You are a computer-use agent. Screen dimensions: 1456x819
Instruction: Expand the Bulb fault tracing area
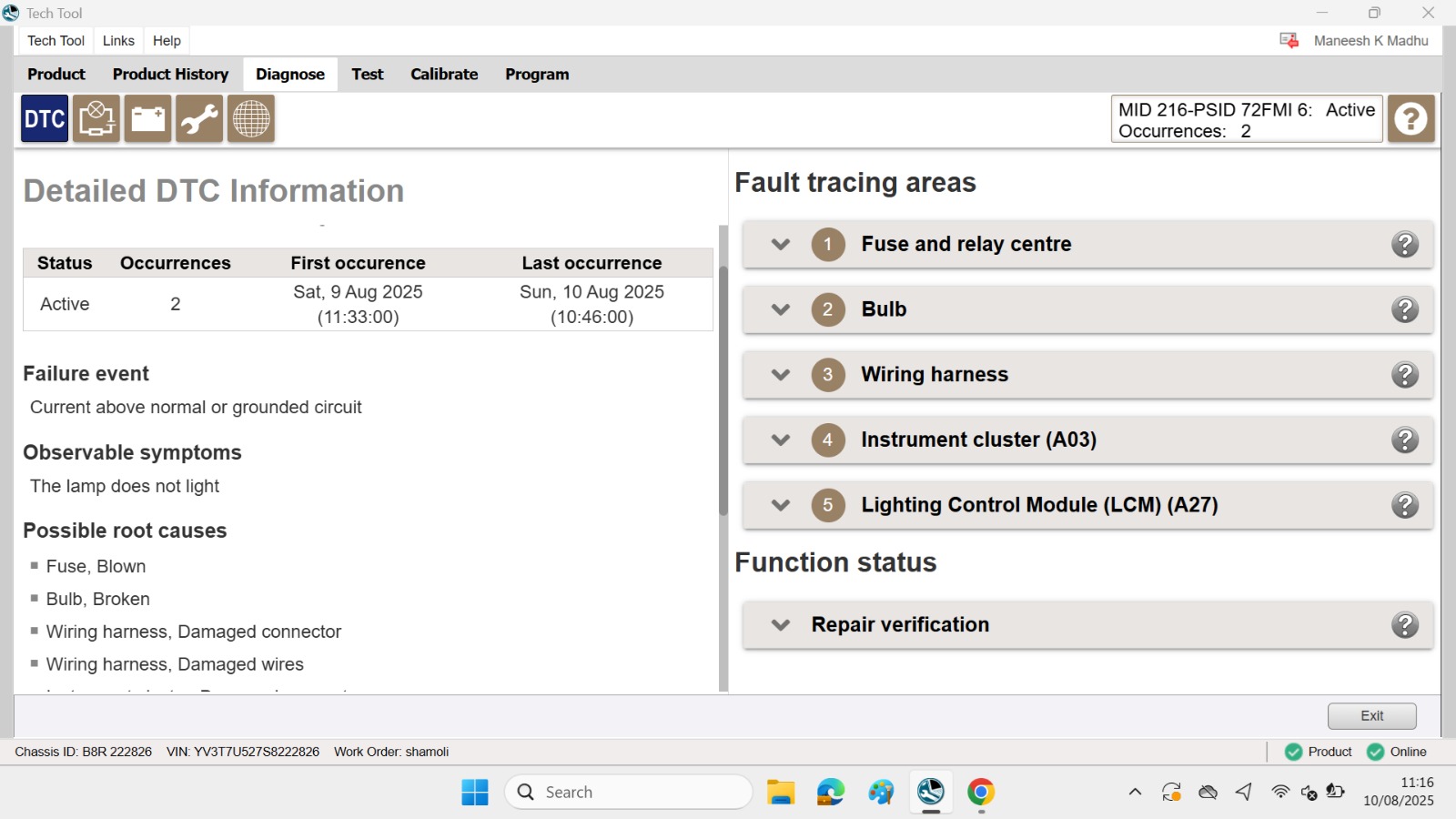point(780,309)
